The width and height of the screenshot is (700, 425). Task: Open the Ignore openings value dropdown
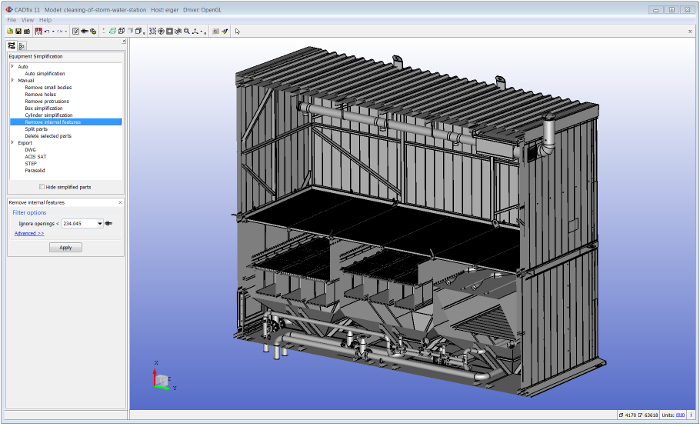pos(99,224)
